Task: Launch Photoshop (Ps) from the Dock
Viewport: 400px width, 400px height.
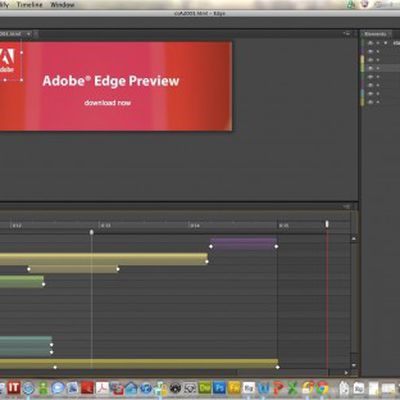Action: coord(219,388)
